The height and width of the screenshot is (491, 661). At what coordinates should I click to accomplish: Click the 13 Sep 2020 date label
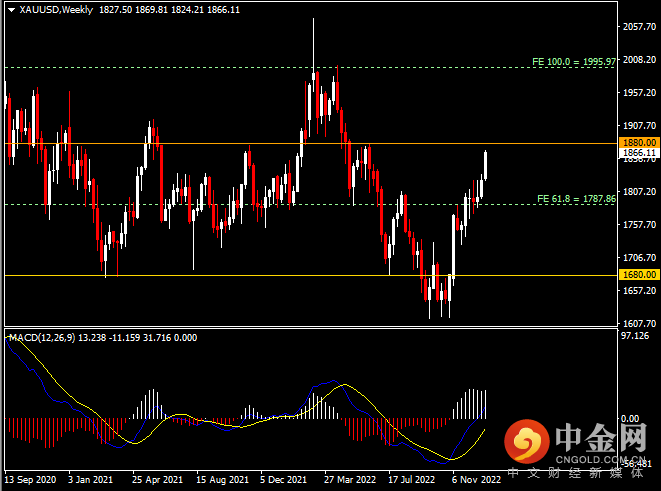[32, 479]
